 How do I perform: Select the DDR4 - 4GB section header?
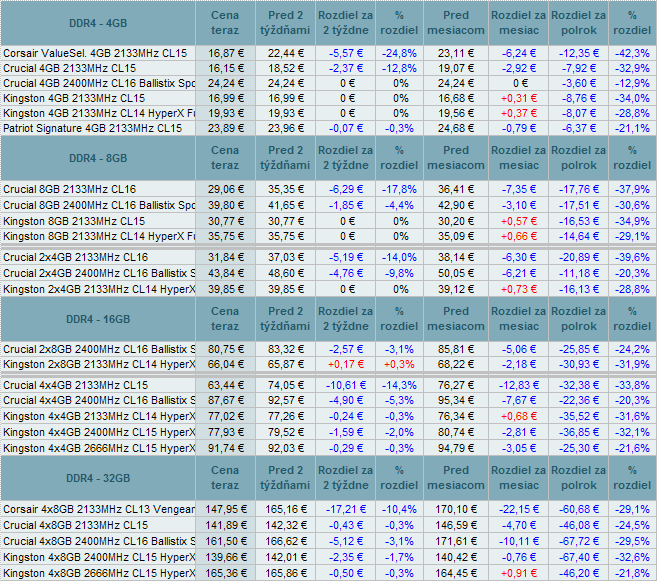tap(98, 23)
